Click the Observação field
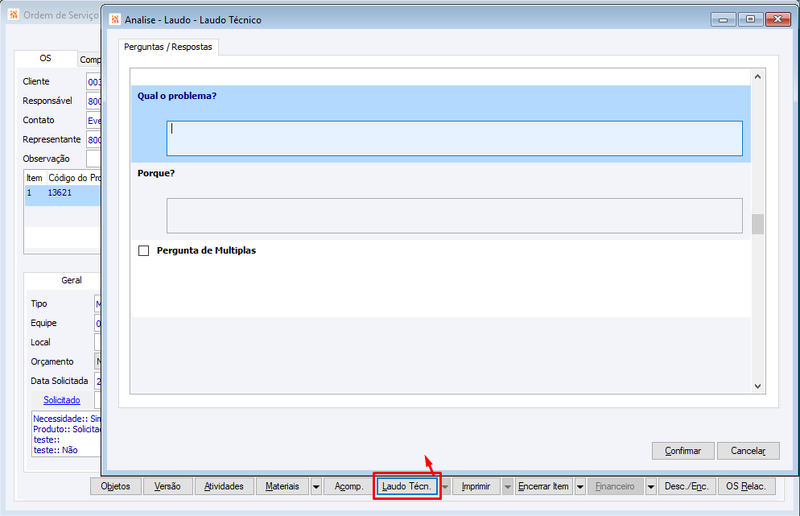Image resolution: width=800 pixels, height=516 pixels. click(94, 159)
